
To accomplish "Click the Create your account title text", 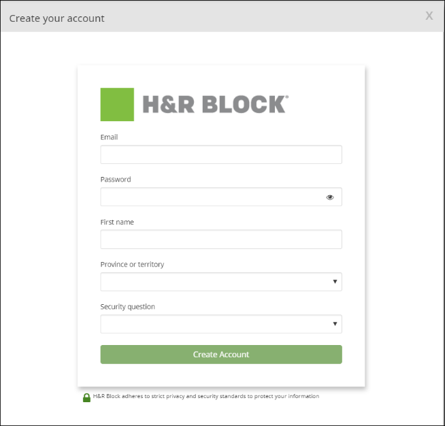I will pos(57,19).
